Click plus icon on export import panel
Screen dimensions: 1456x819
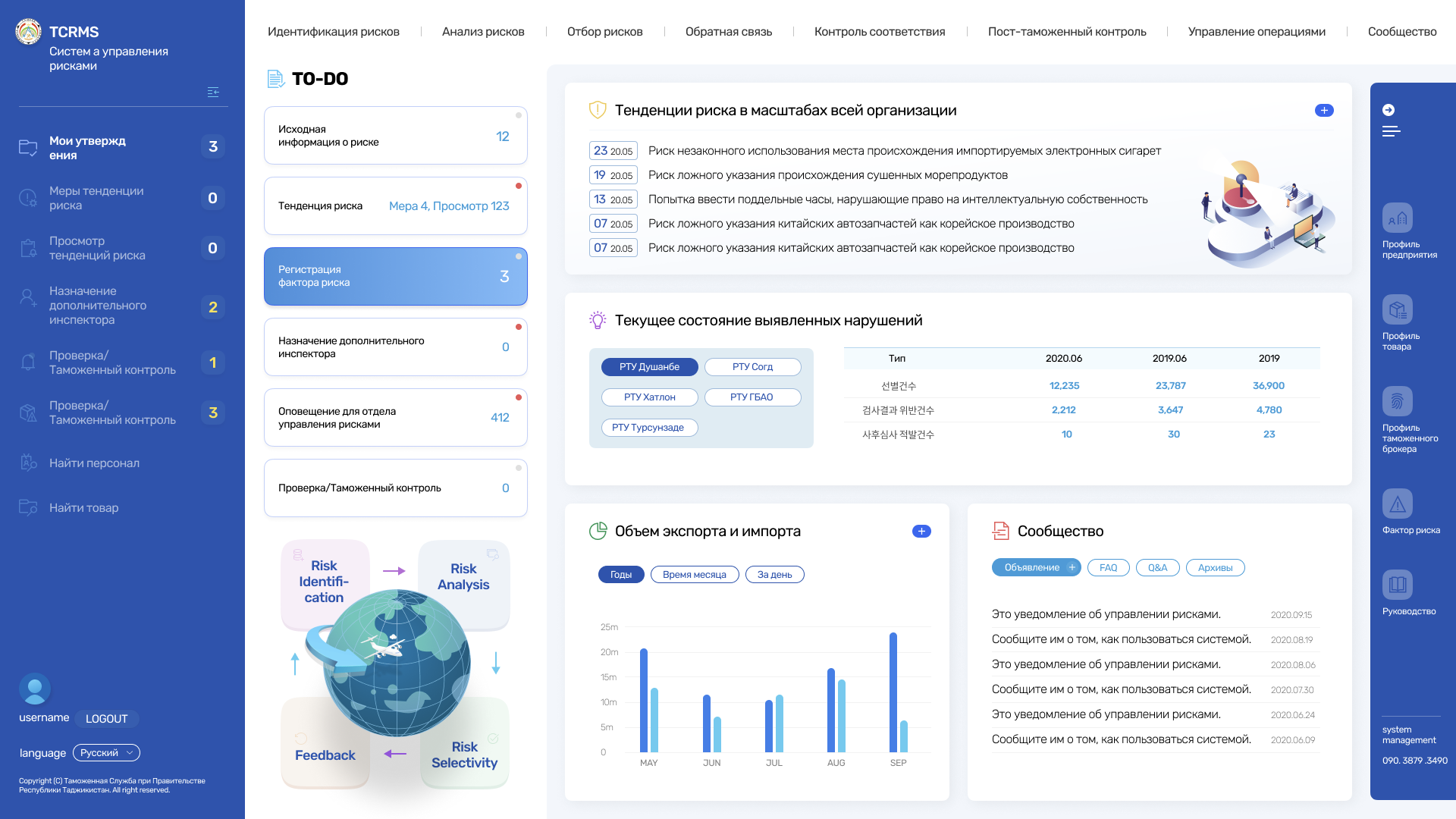tap(921, 532)
